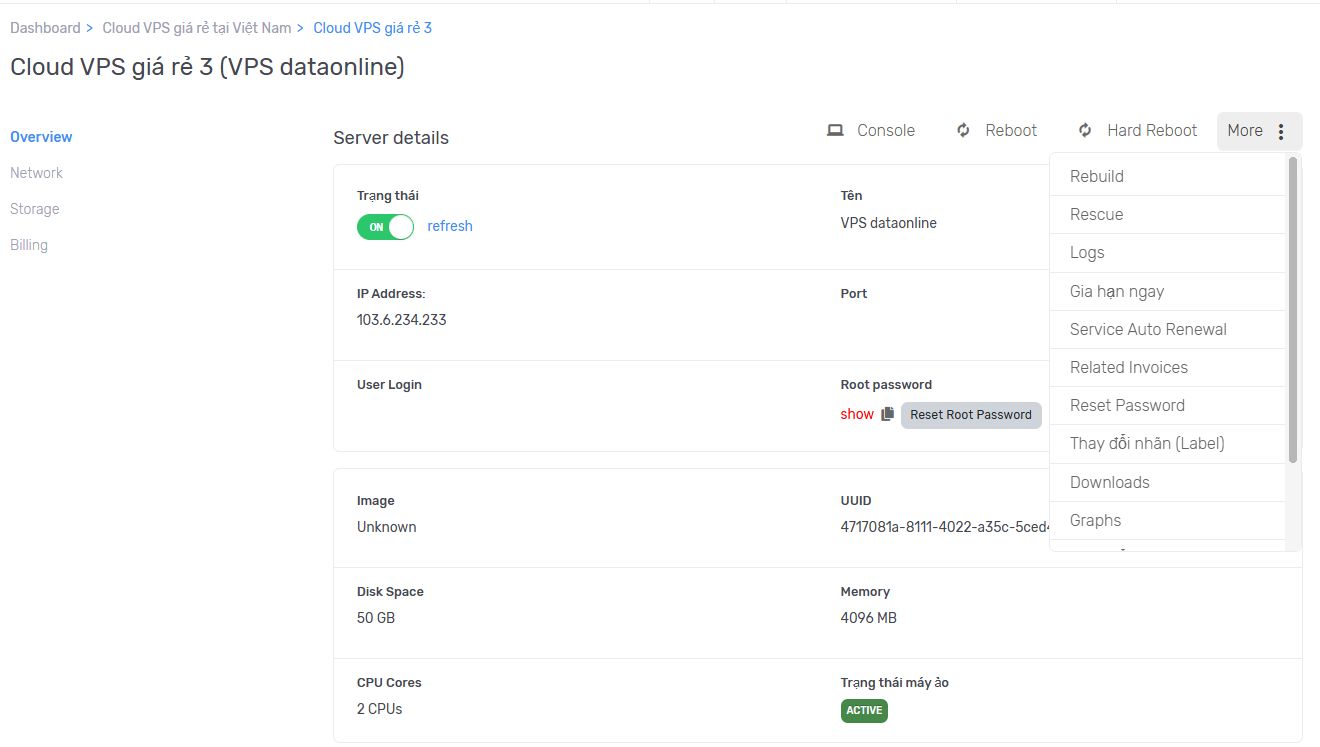Copy root password using the clipboard icon
Image resolution: width=1320 pixels, height=747 pixels.
click(x=887, y=414)
